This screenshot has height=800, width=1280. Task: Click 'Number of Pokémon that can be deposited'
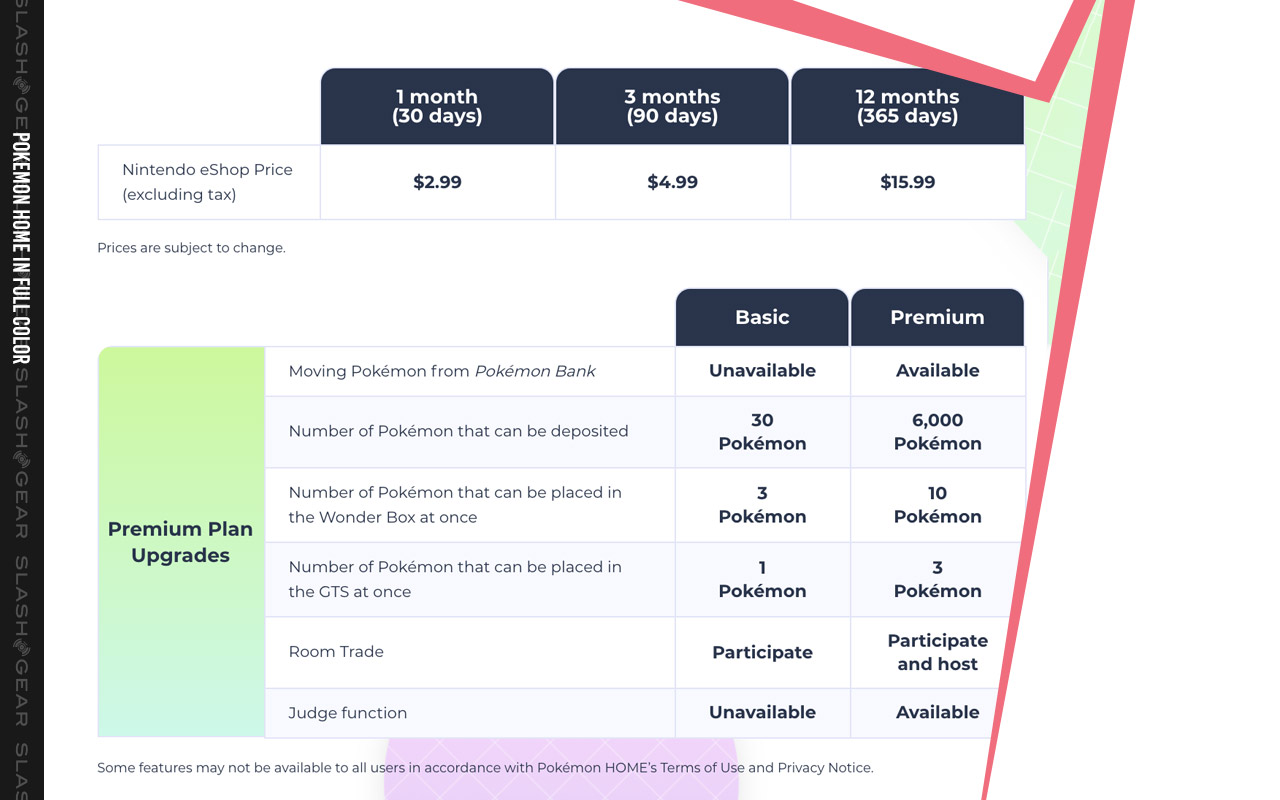tap(458, 431)
